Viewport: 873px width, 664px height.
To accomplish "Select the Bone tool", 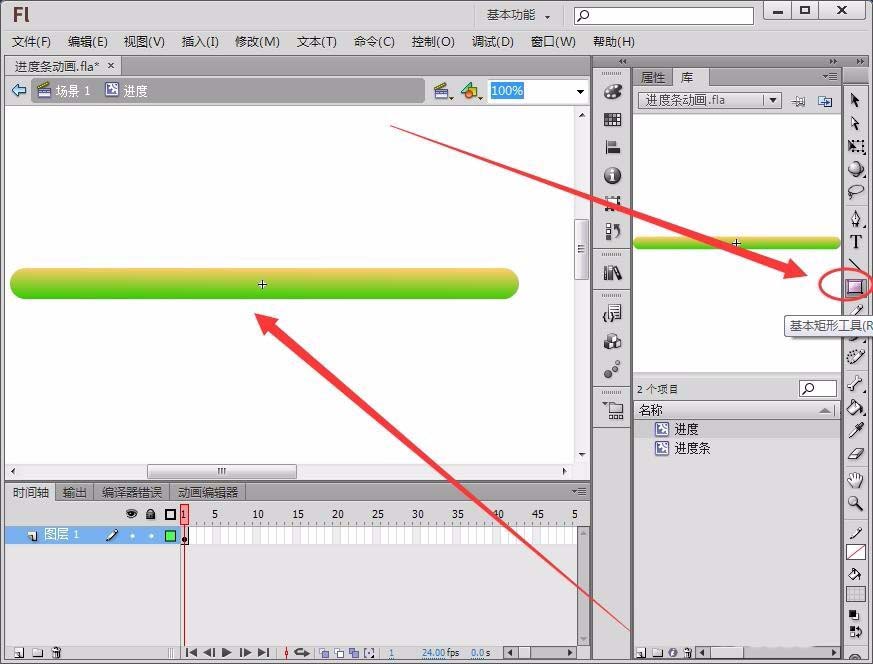I will point(855,383).
